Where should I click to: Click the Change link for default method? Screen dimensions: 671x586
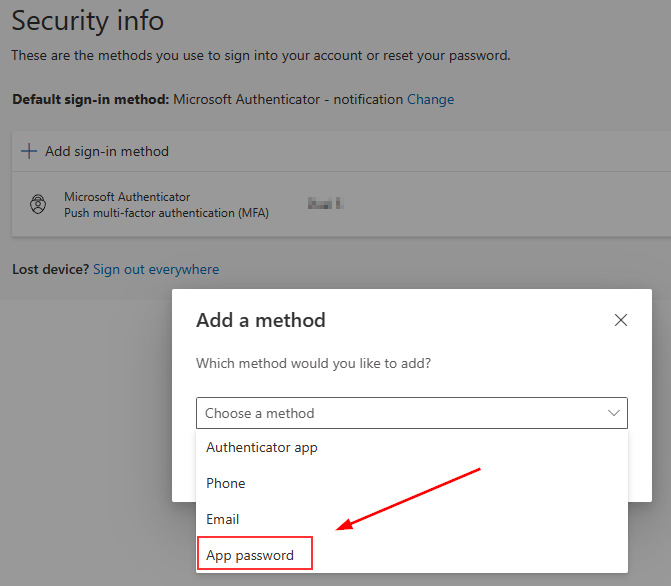[430, 99]
